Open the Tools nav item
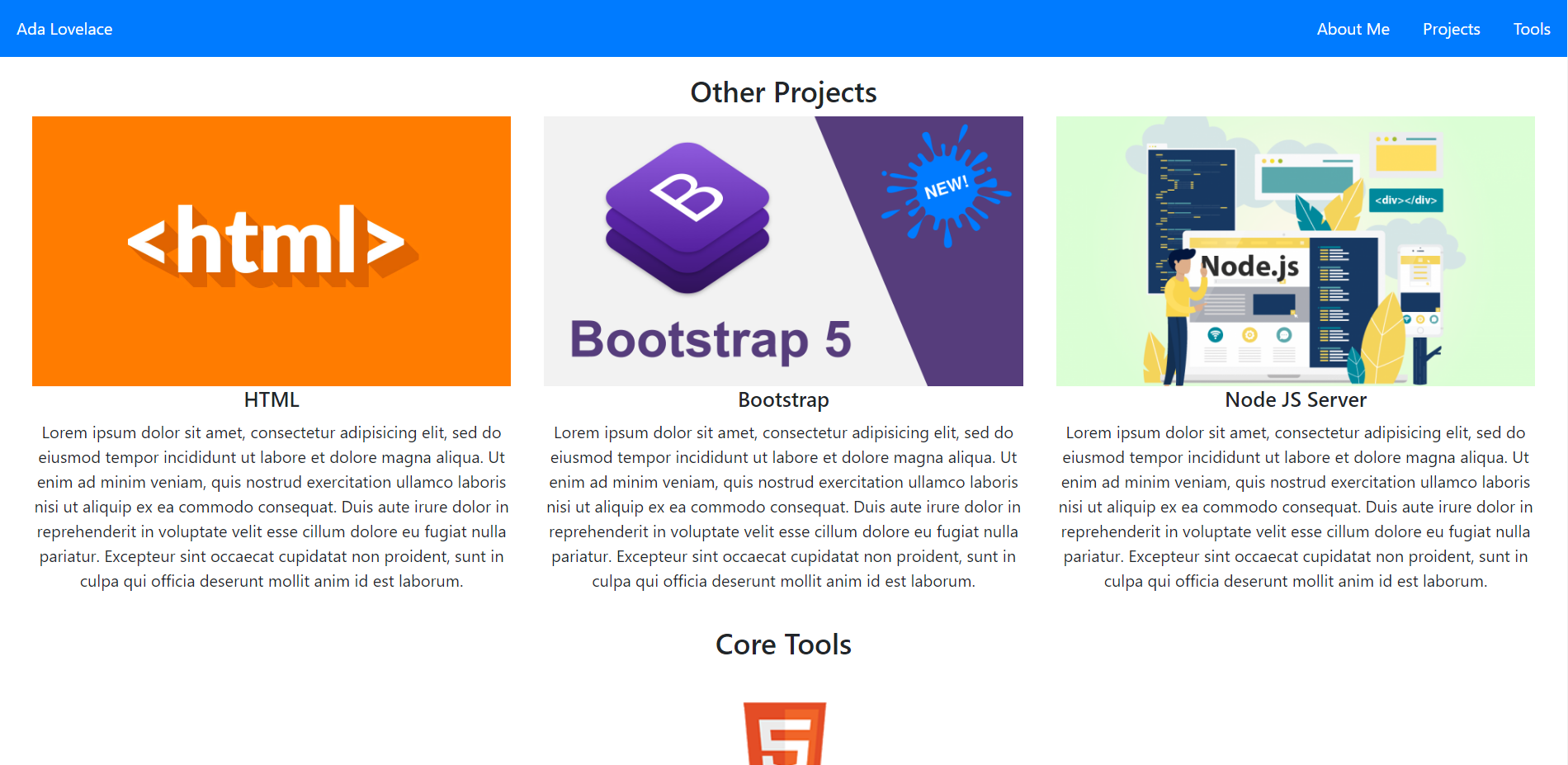Viewport: 1568px width, 765px height. click(1532, 29)
